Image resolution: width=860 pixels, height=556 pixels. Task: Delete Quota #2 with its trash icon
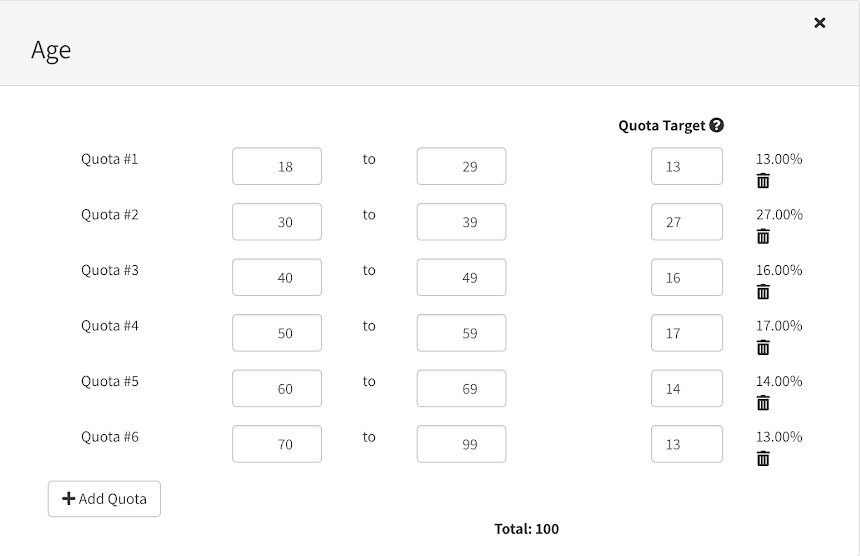pyautogui.click(x=763, y=236)
